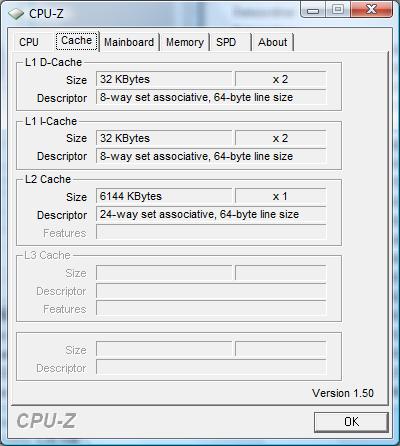The width and height of the screenshot is (400, 446).
Task: Click the L2 Cache x 1 count field
Action: [280, 196]
